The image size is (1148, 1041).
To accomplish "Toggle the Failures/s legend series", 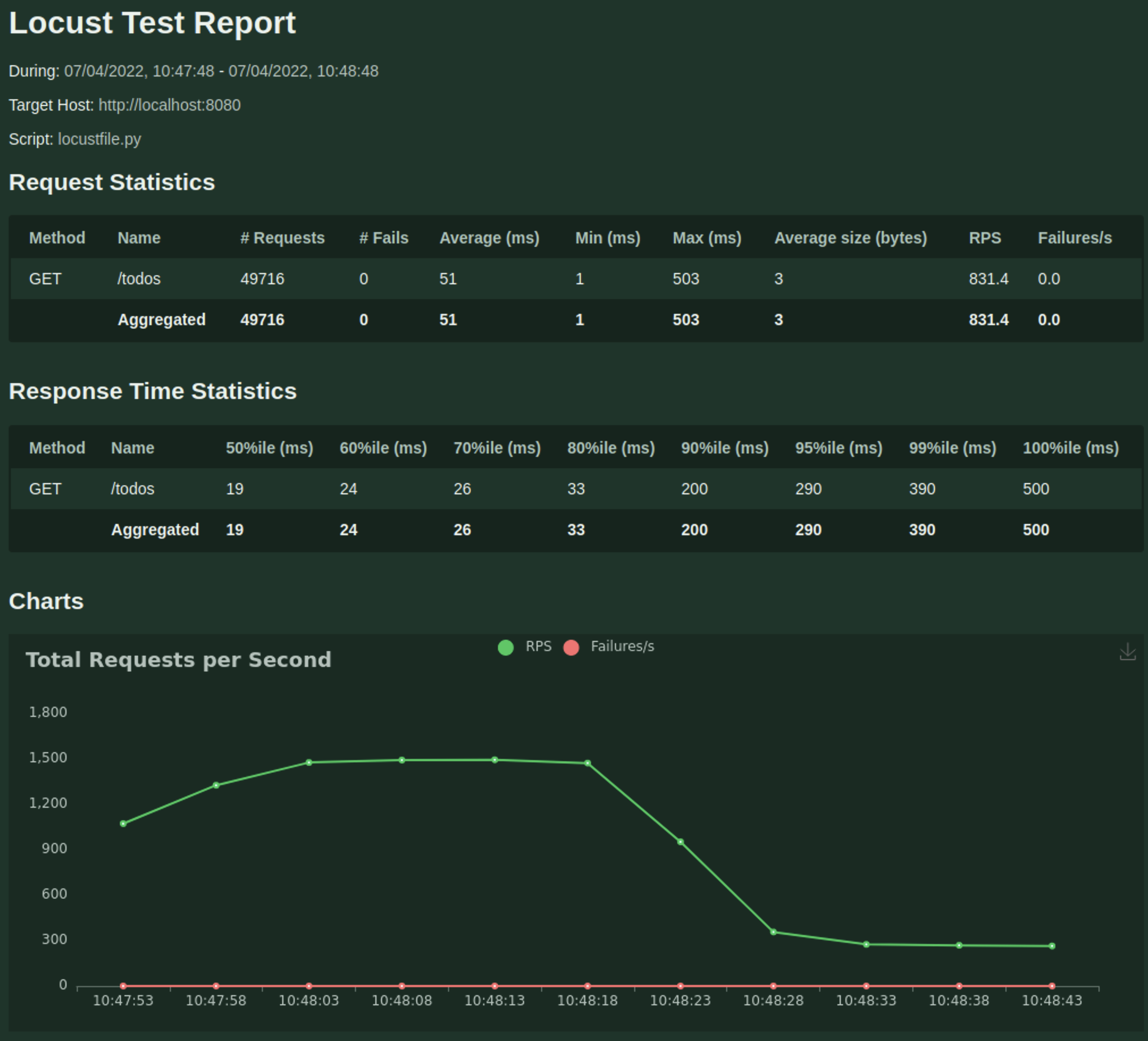I will (x=622, y=646).
